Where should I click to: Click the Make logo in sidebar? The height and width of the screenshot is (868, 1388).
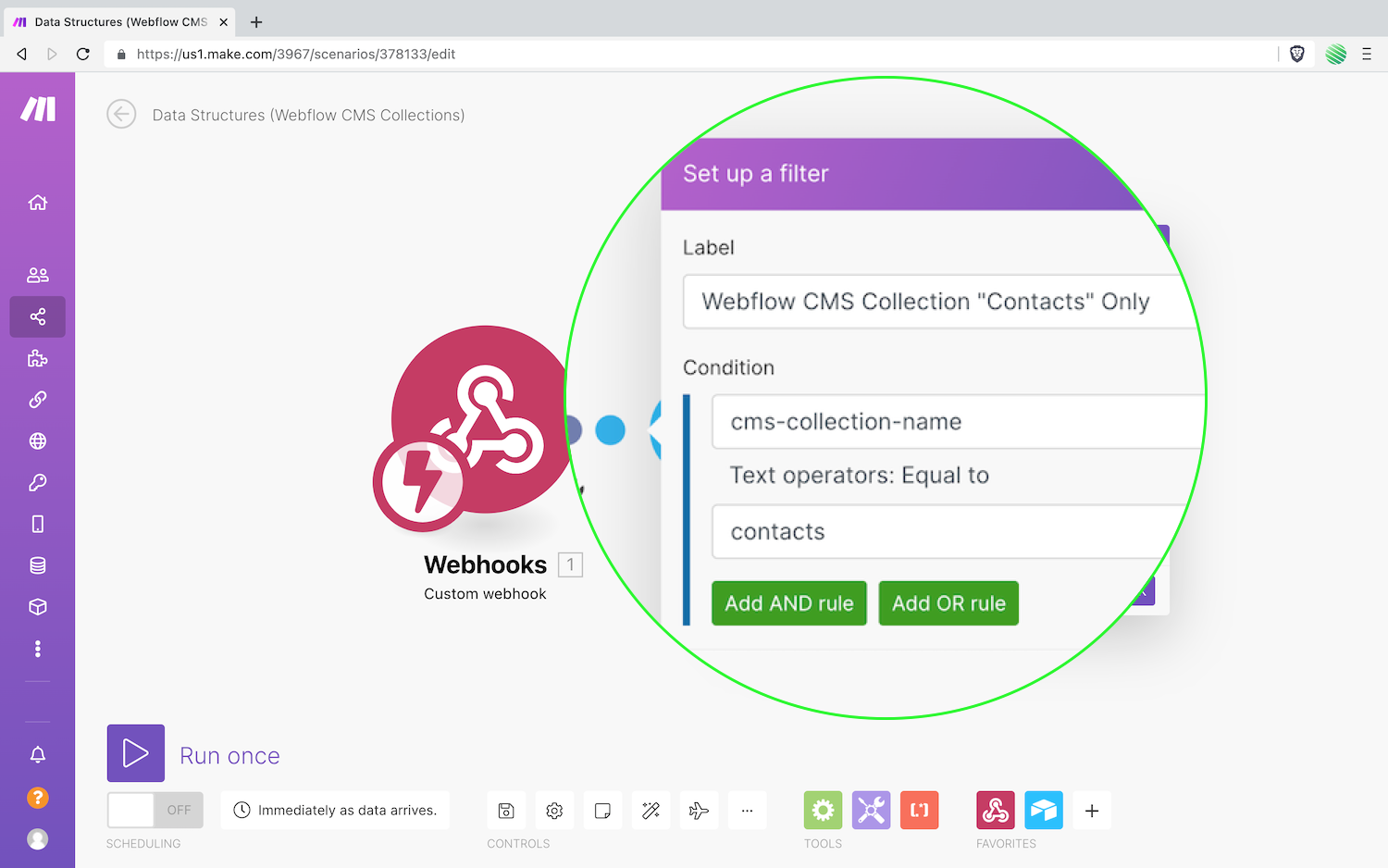coord(38,109)
